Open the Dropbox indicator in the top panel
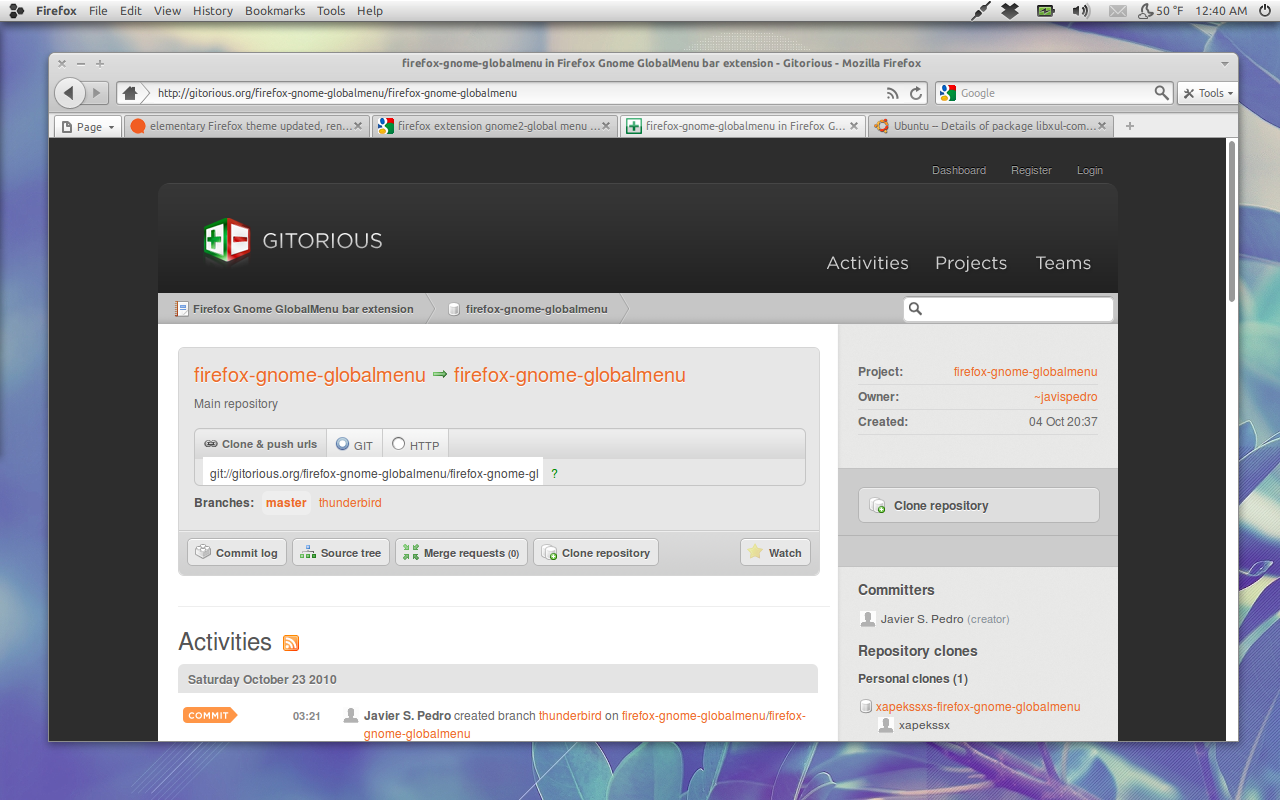 pos(1011,11)
